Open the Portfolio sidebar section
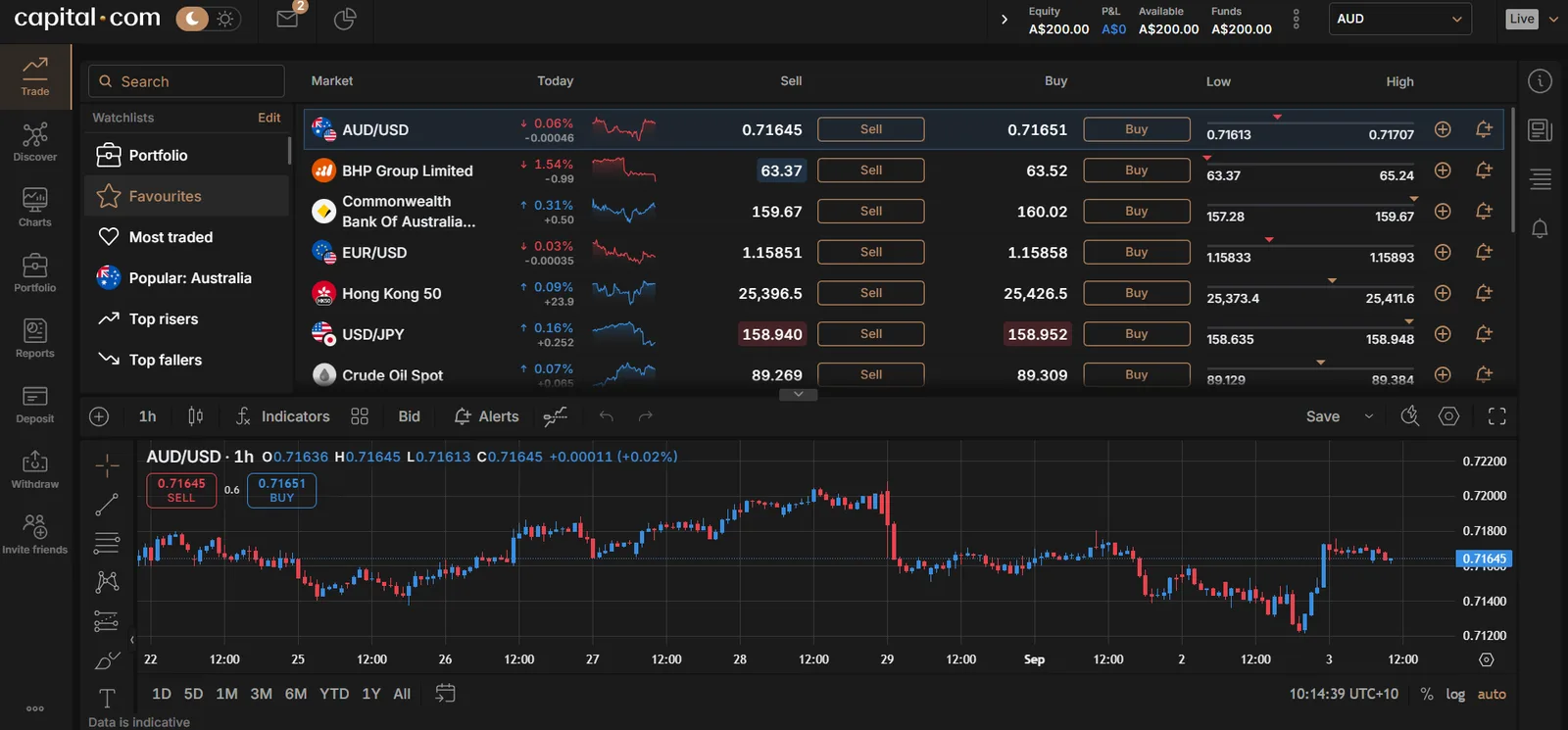Image resolution: width=1568 pixels, height=730 pixels. [x=35, y=273]
